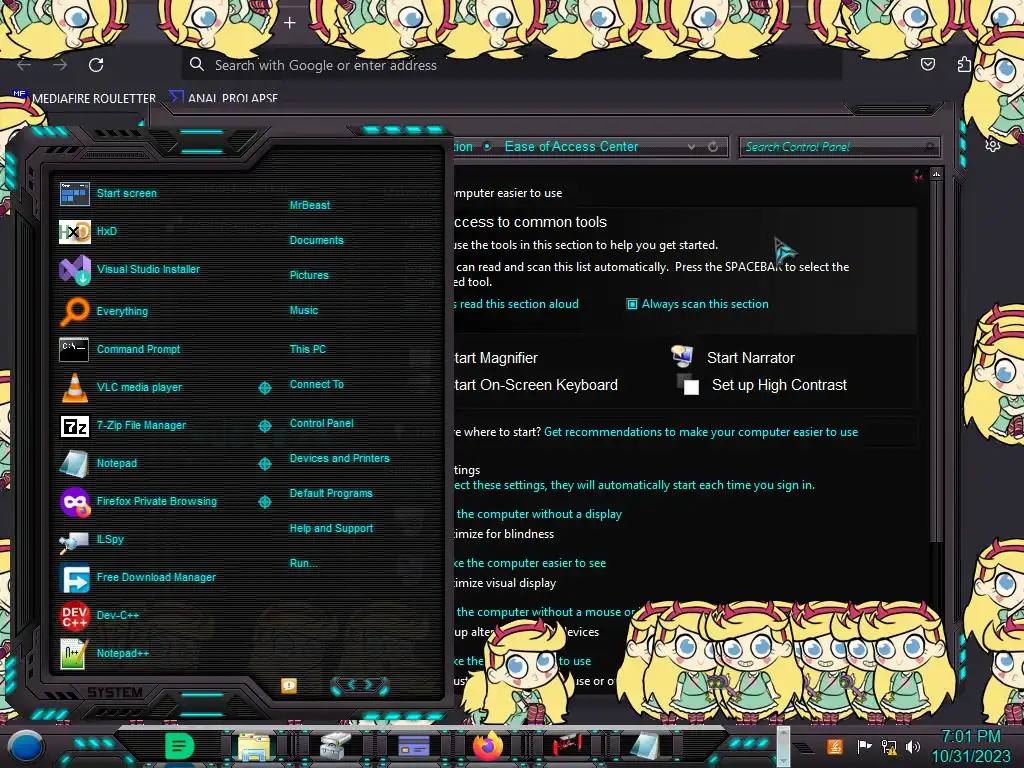Click Set up High Contrast
This screenshot has height=768, width=1024.
click(779, 385)
